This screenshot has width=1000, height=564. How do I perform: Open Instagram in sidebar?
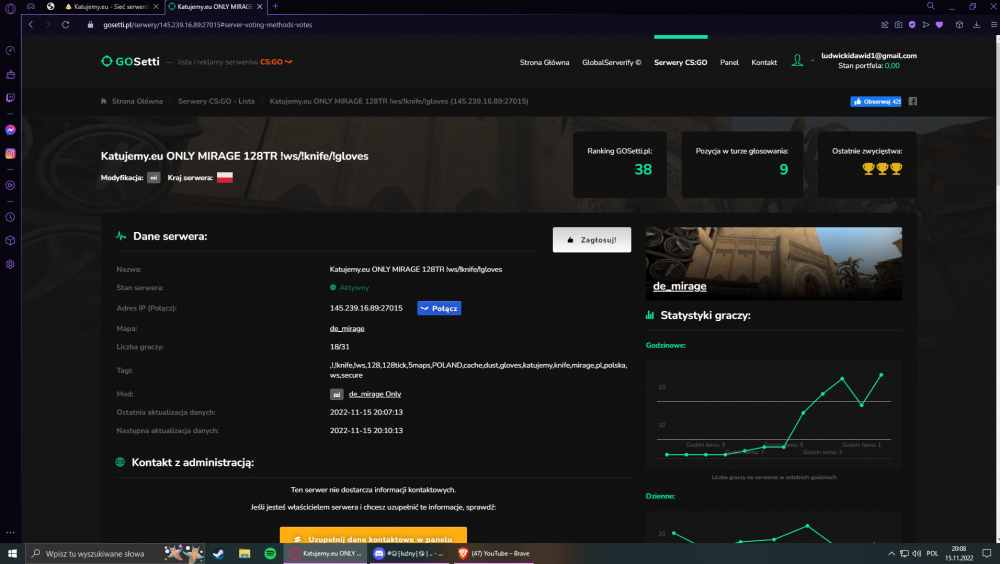(10, 153)
